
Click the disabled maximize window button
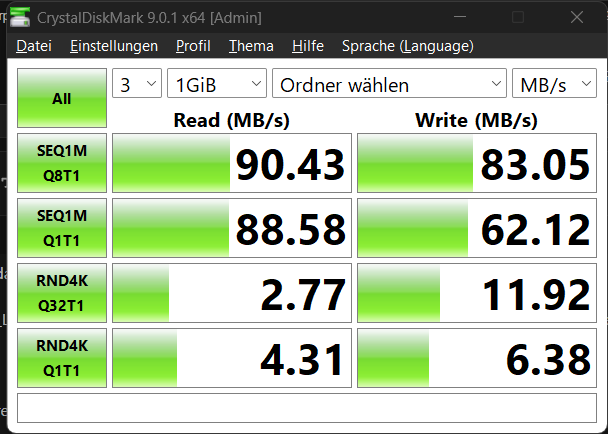(x=518, y=17)
